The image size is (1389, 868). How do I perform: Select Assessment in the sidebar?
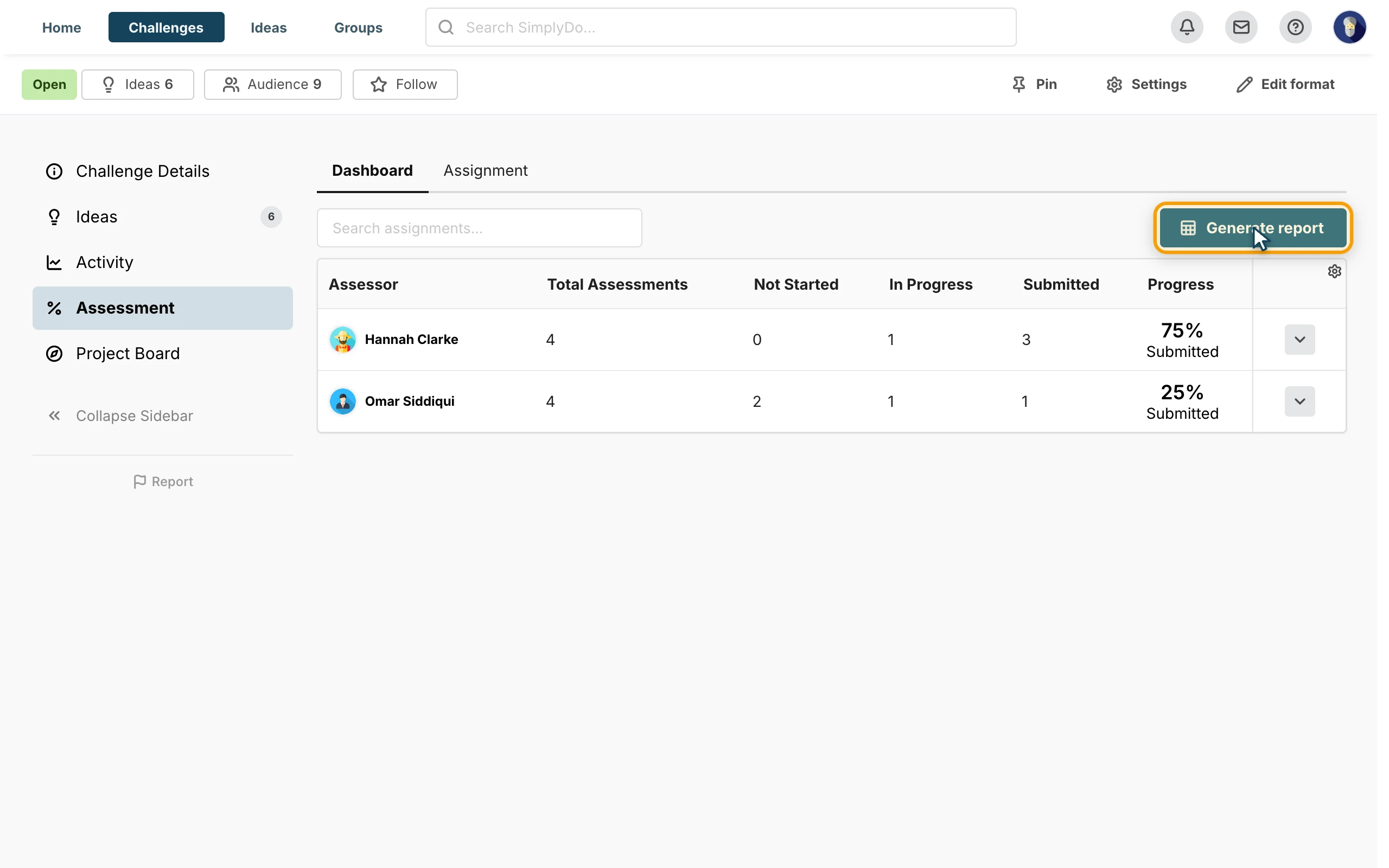pos(162,308)
